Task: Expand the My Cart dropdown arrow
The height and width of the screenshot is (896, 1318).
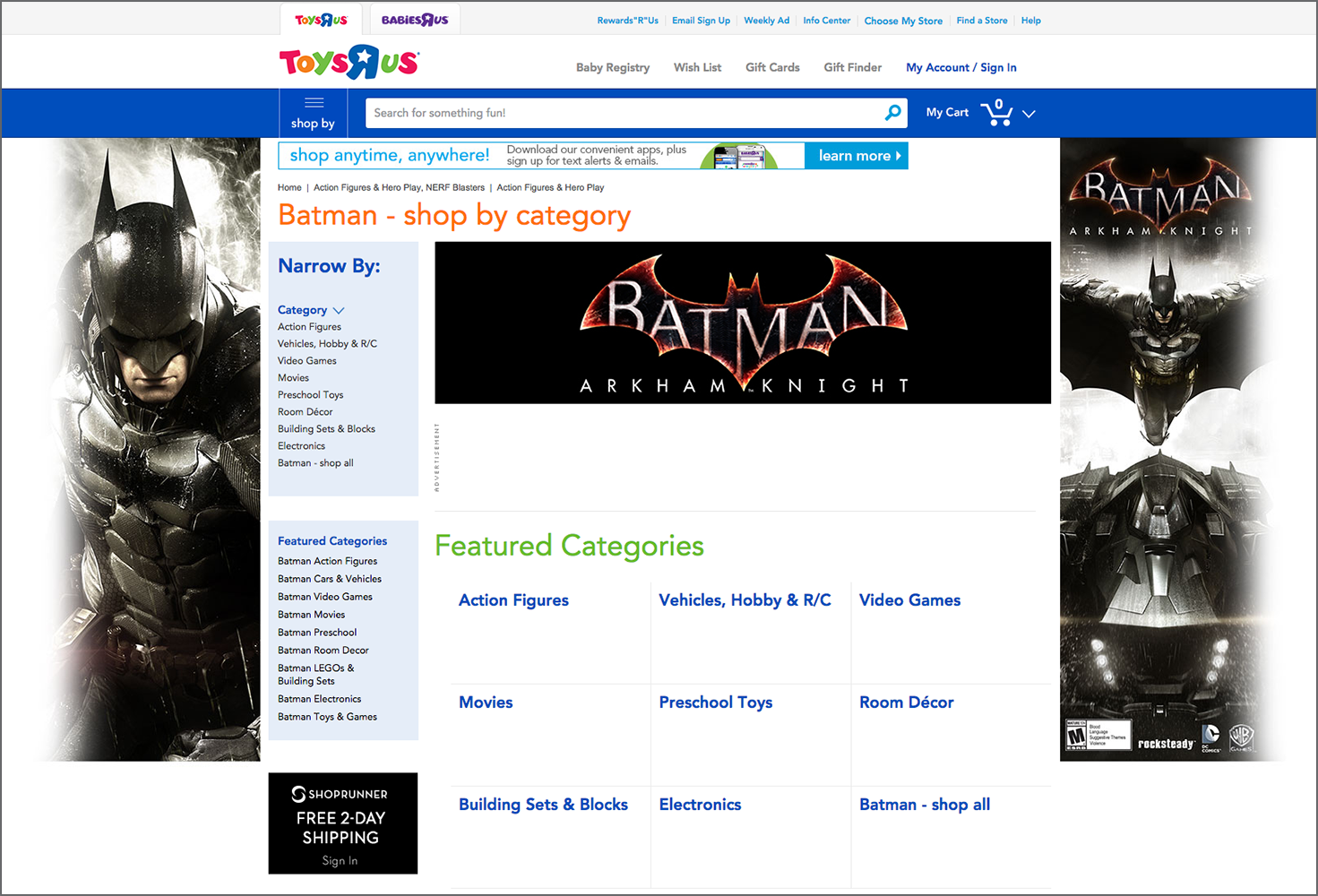Action: 1029,114
